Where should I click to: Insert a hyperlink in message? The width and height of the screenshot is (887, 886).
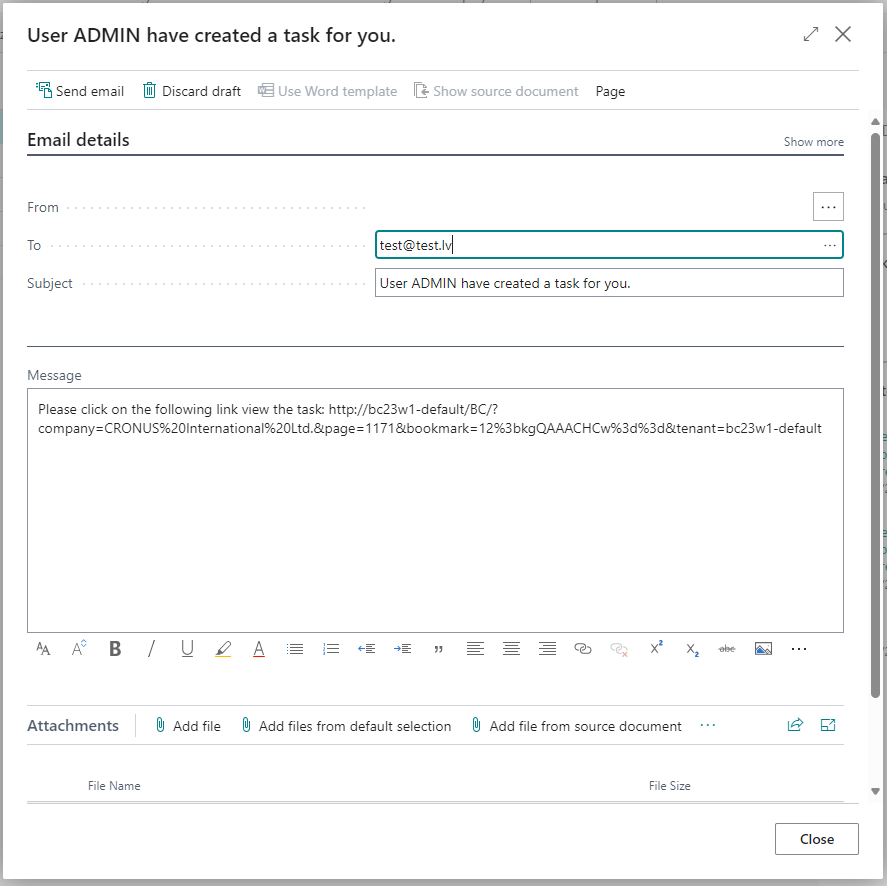(583, 649)
